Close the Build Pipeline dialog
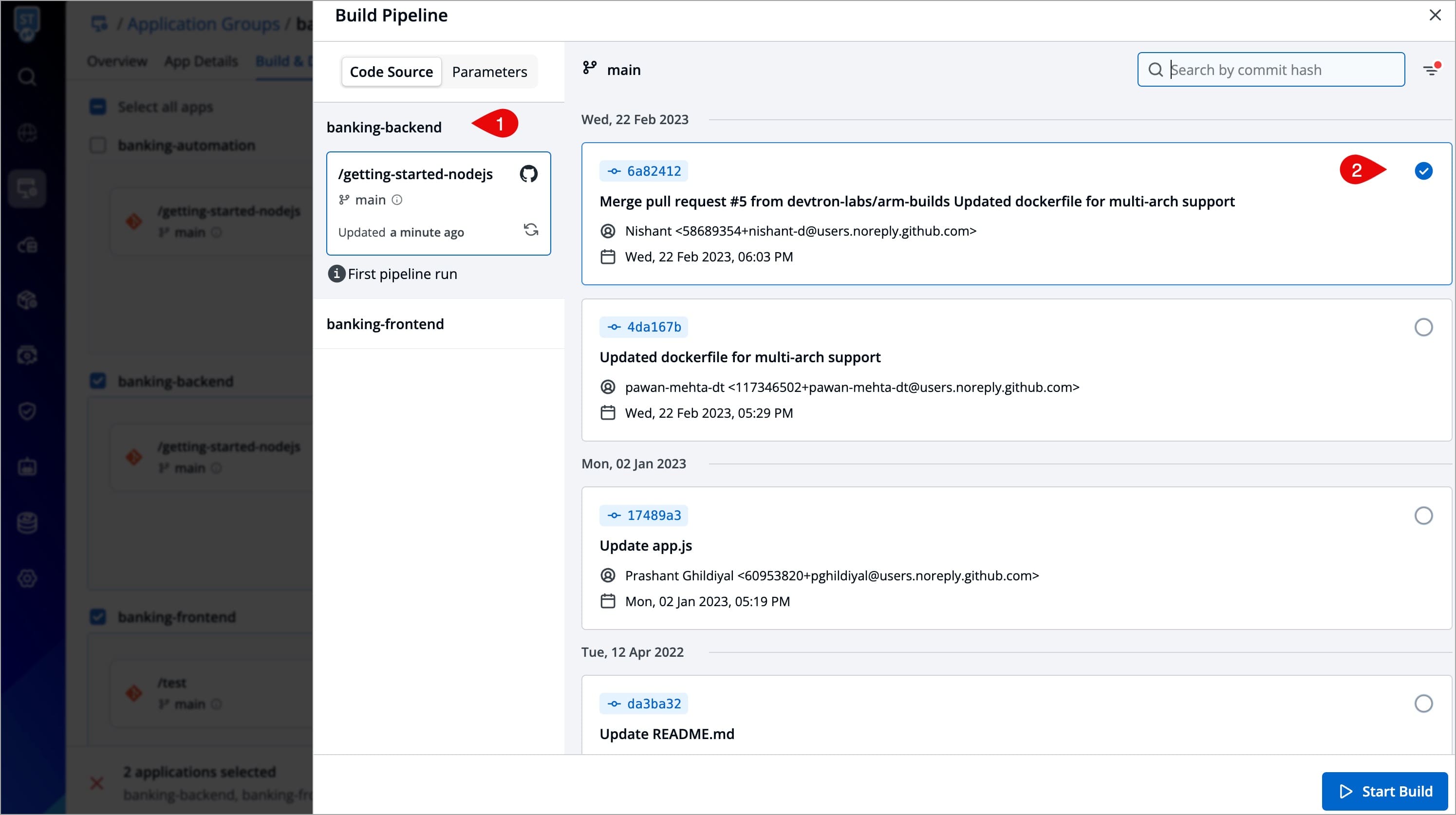The height and width of the screenshot is (815, 1456). pos(1435,15)
